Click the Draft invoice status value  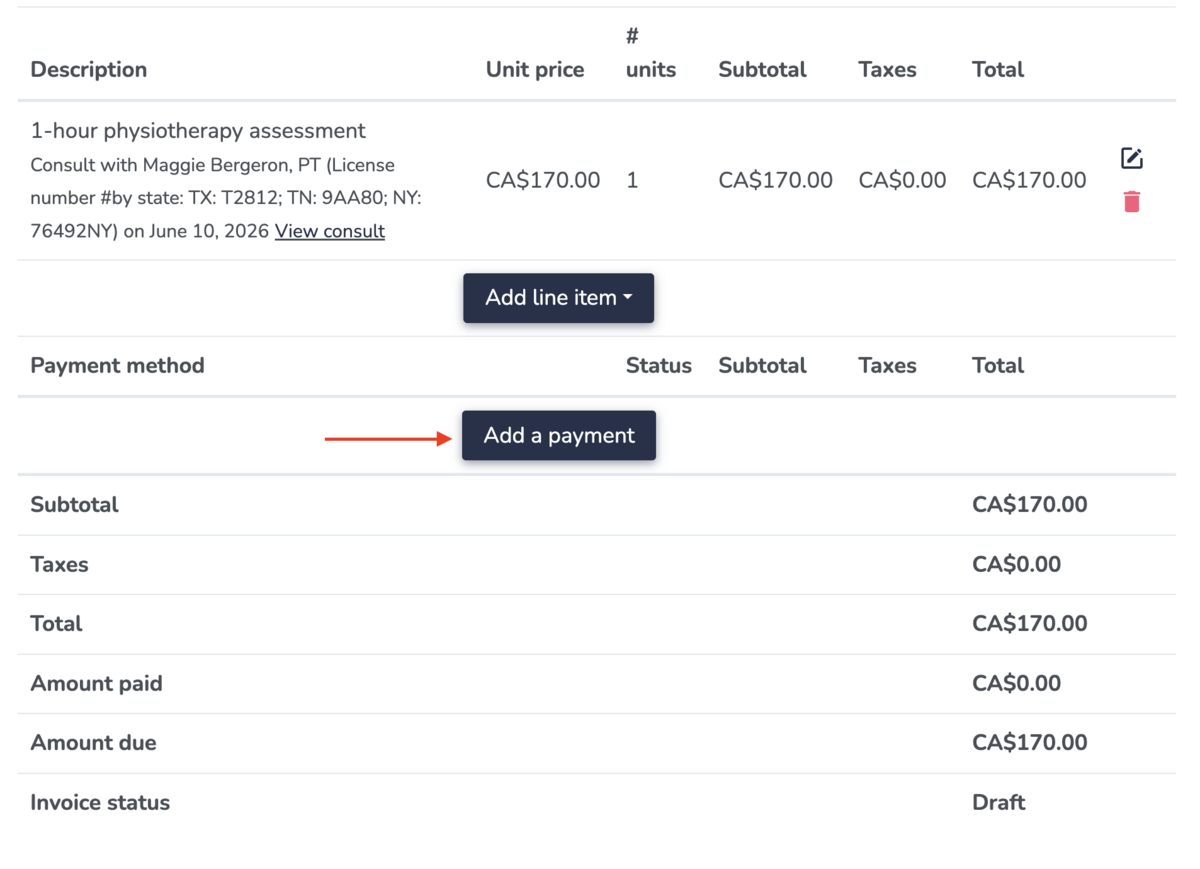click(x=999, y=802)
